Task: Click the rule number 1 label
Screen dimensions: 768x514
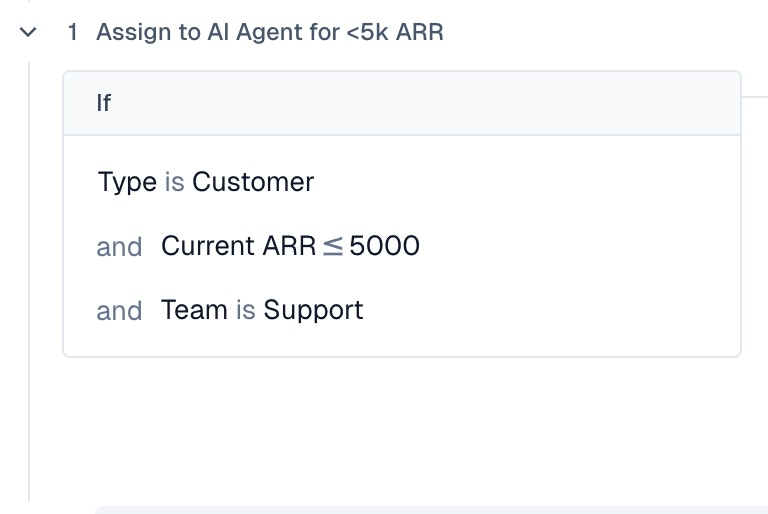Action: pos(72,32)
